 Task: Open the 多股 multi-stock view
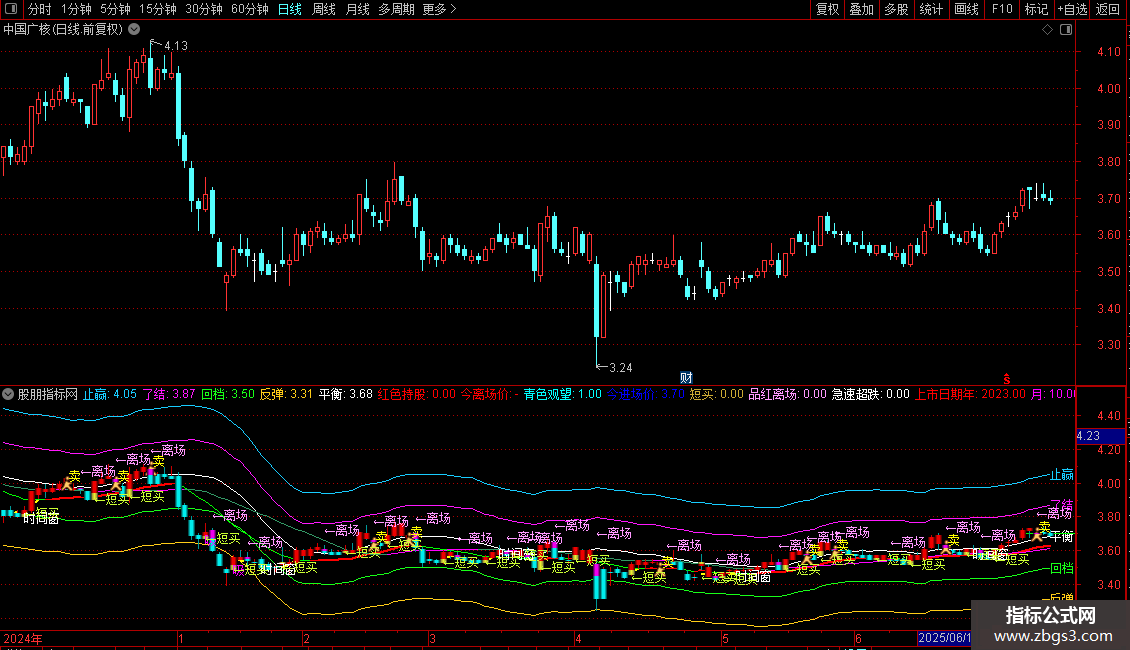pos(897,9)
